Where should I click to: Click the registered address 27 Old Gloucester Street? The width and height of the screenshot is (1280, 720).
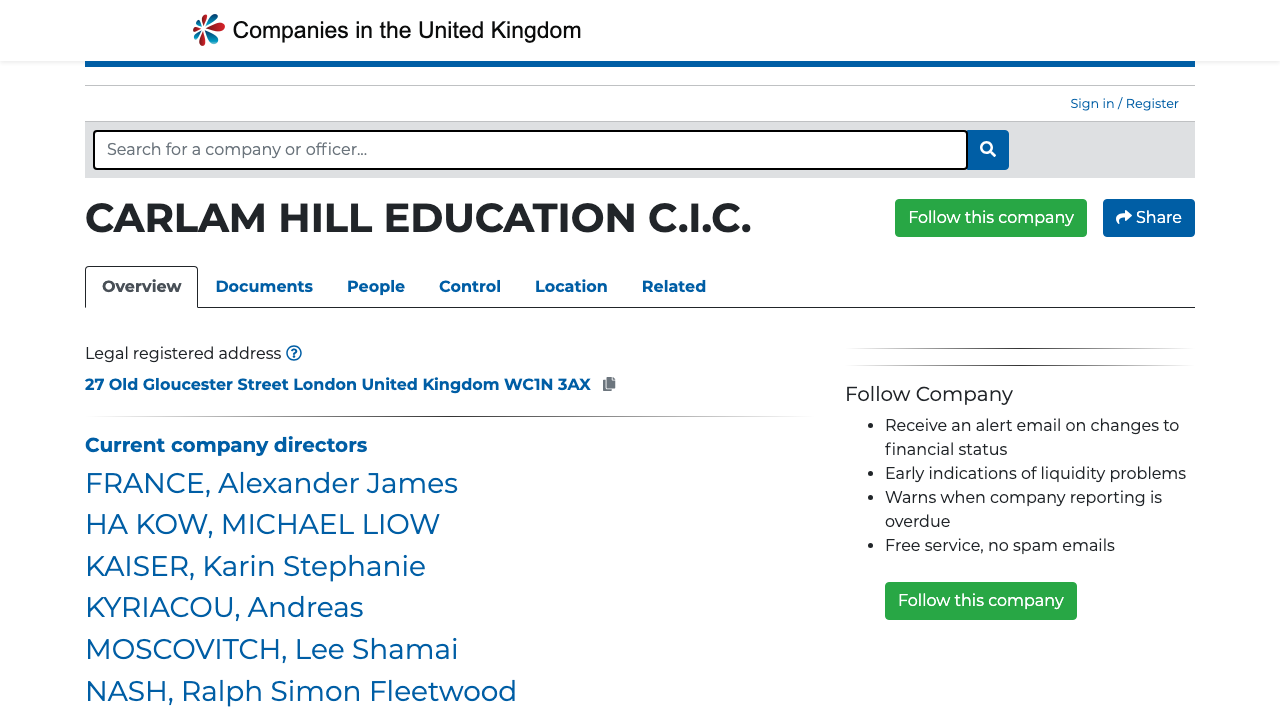(x=338, y=384)
